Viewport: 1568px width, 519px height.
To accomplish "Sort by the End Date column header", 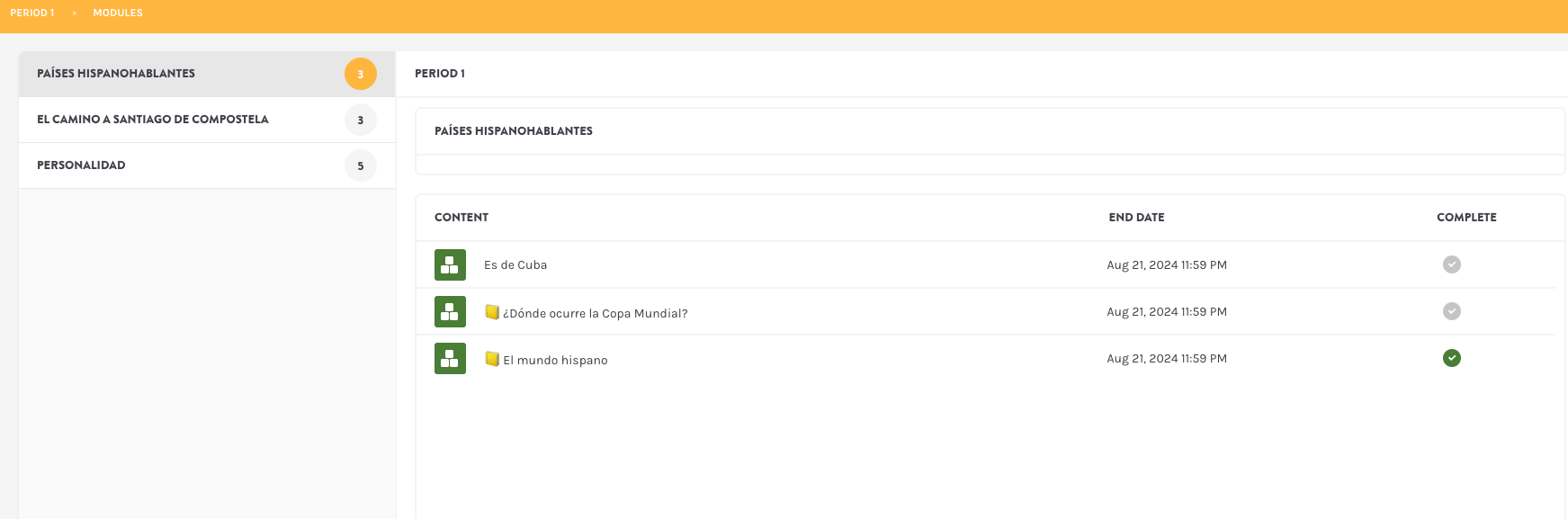I will coord(1136,218).
